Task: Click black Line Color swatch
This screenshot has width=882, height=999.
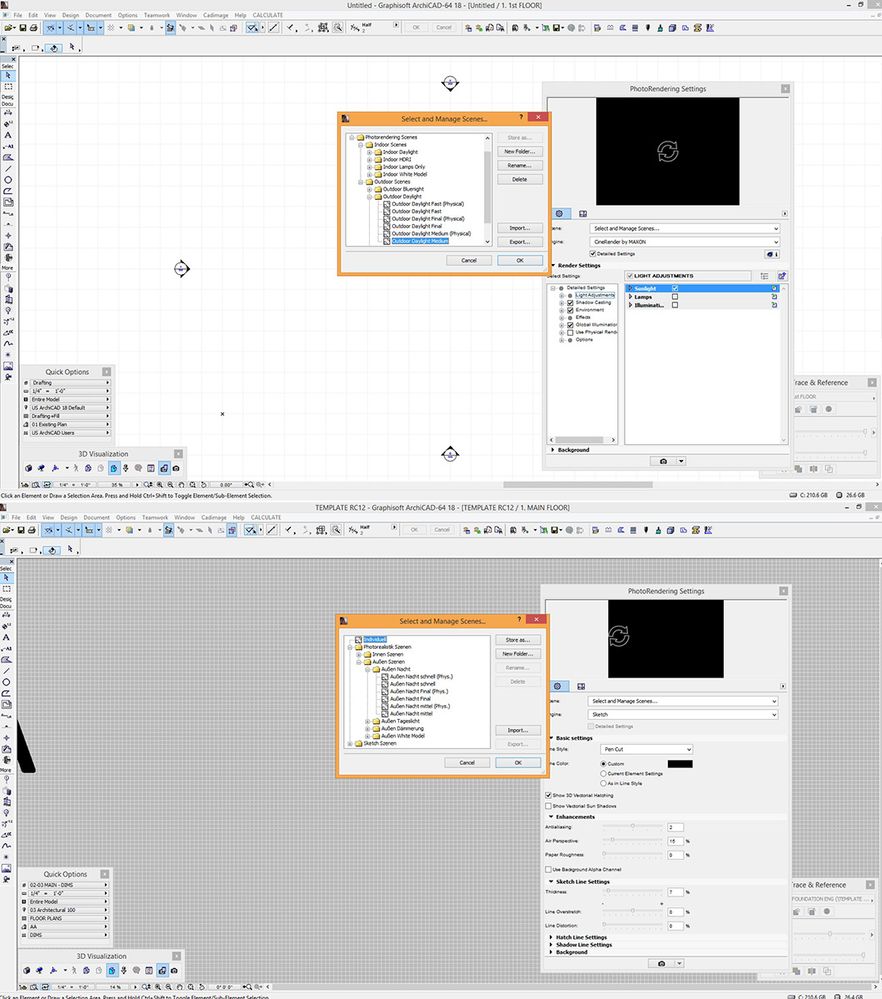Action: point(680,764)
